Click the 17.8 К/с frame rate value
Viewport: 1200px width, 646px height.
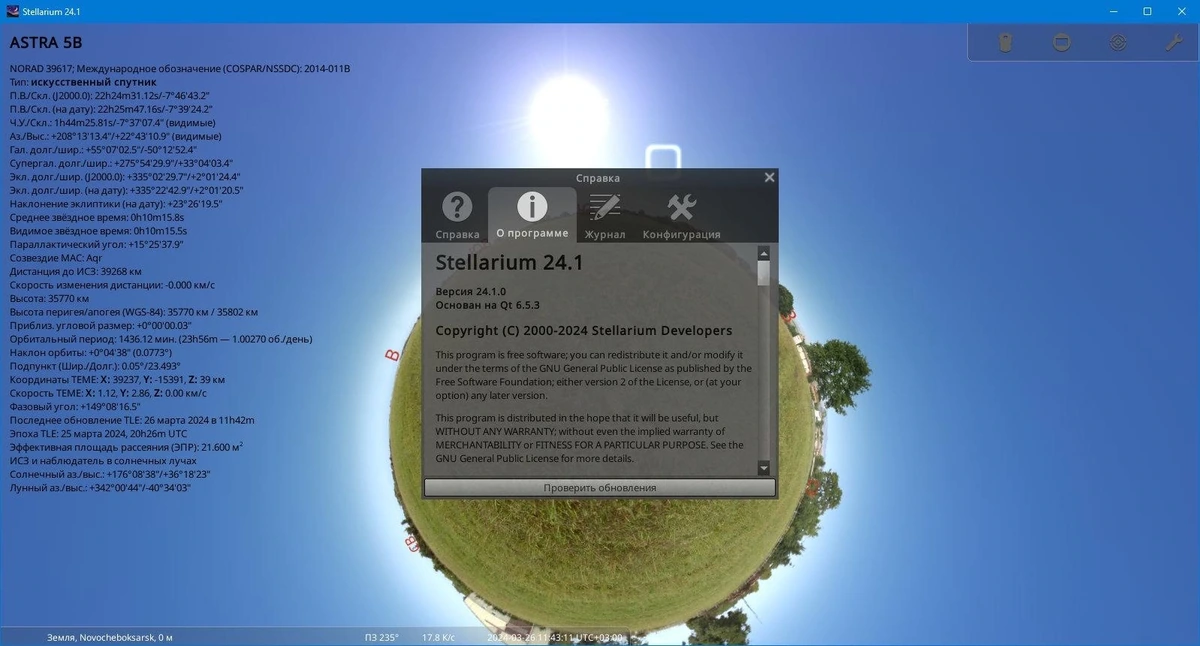point(438,637)
